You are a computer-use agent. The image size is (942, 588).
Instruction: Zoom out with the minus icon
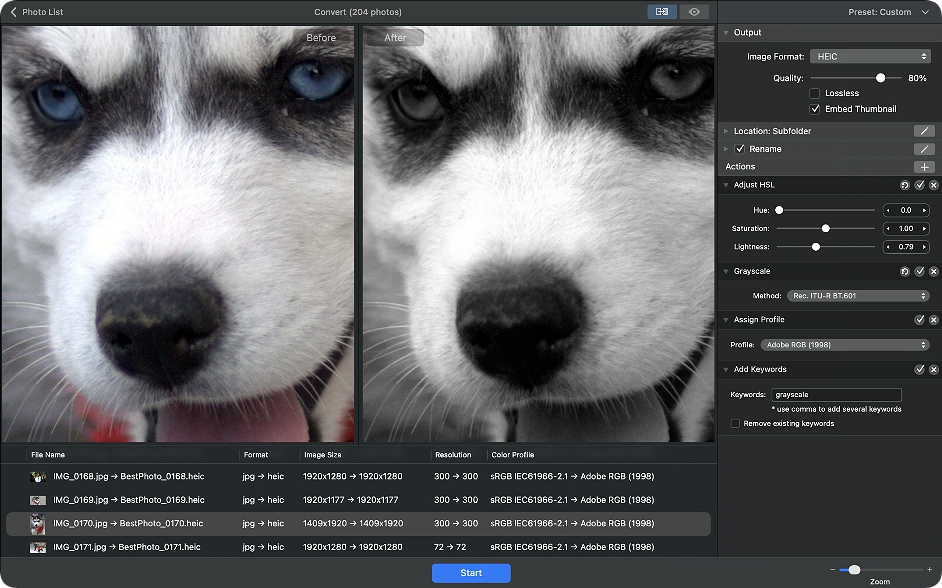pos(833,569)
